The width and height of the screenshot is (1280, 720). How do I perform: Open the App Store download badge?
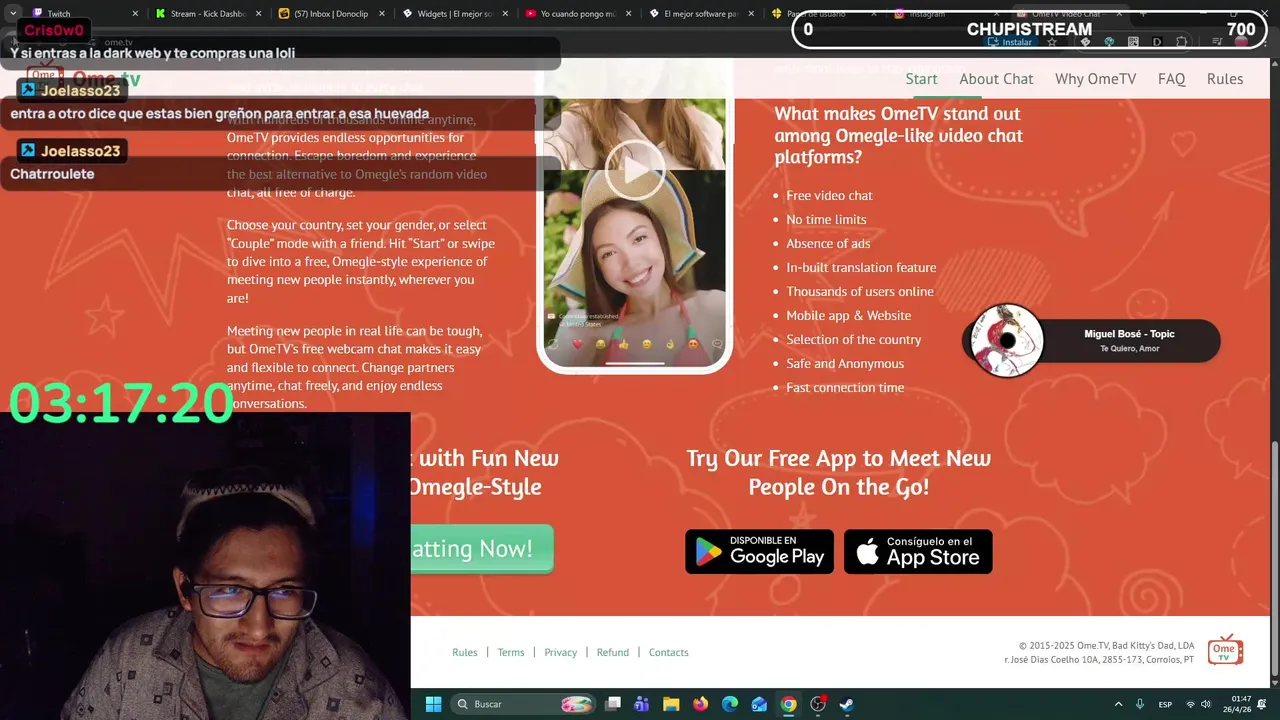pos(918,551)
